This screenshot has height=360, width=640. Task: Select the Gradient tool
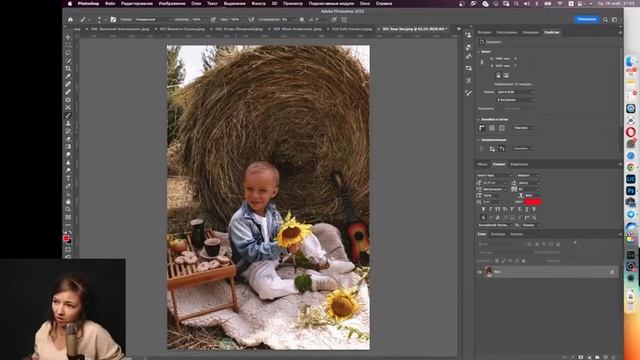(x=68, y=147)
